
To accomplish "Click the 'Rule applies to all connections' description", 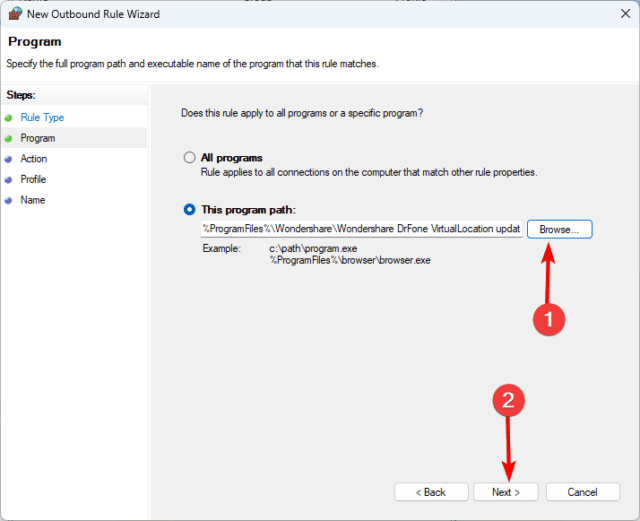I will [369, 172].
